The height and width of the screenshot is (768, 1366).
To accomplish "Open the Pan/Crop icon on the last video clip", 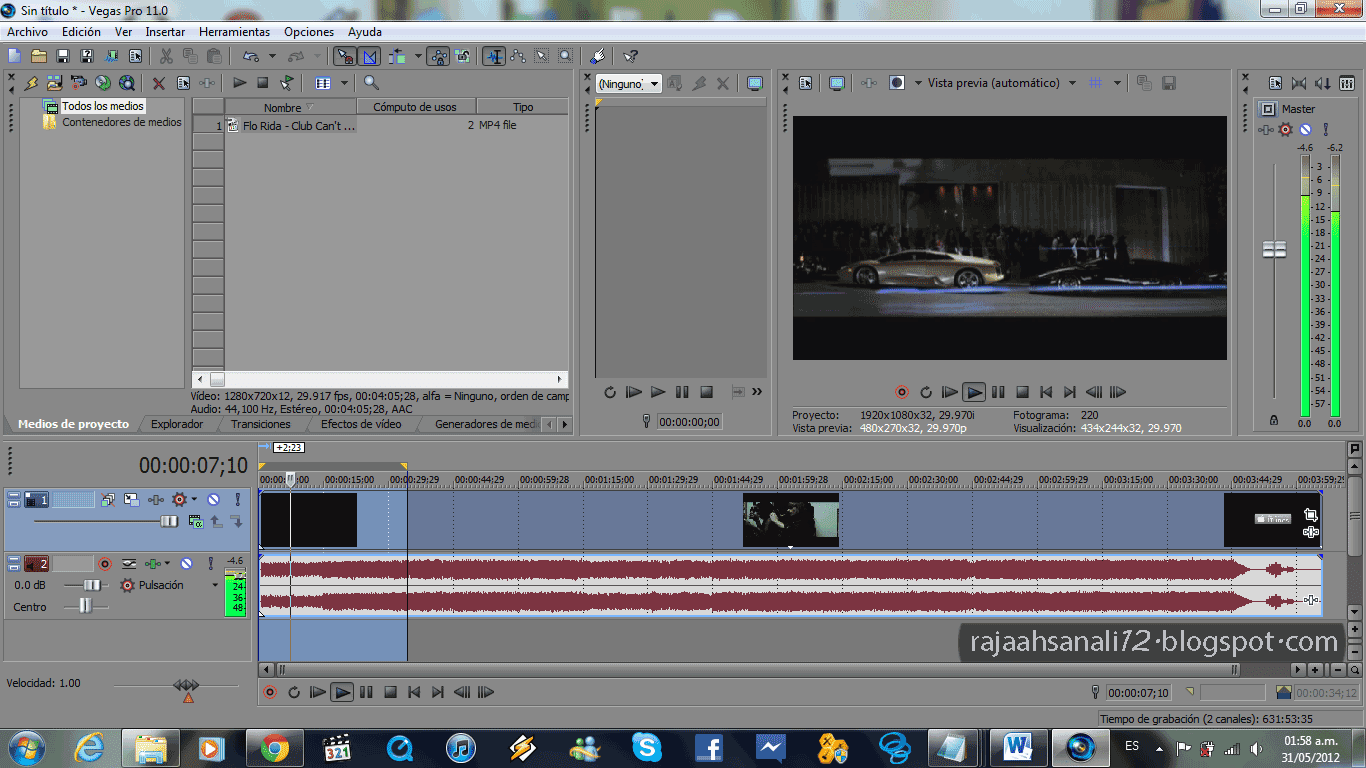I will [x=1310, y=515].
